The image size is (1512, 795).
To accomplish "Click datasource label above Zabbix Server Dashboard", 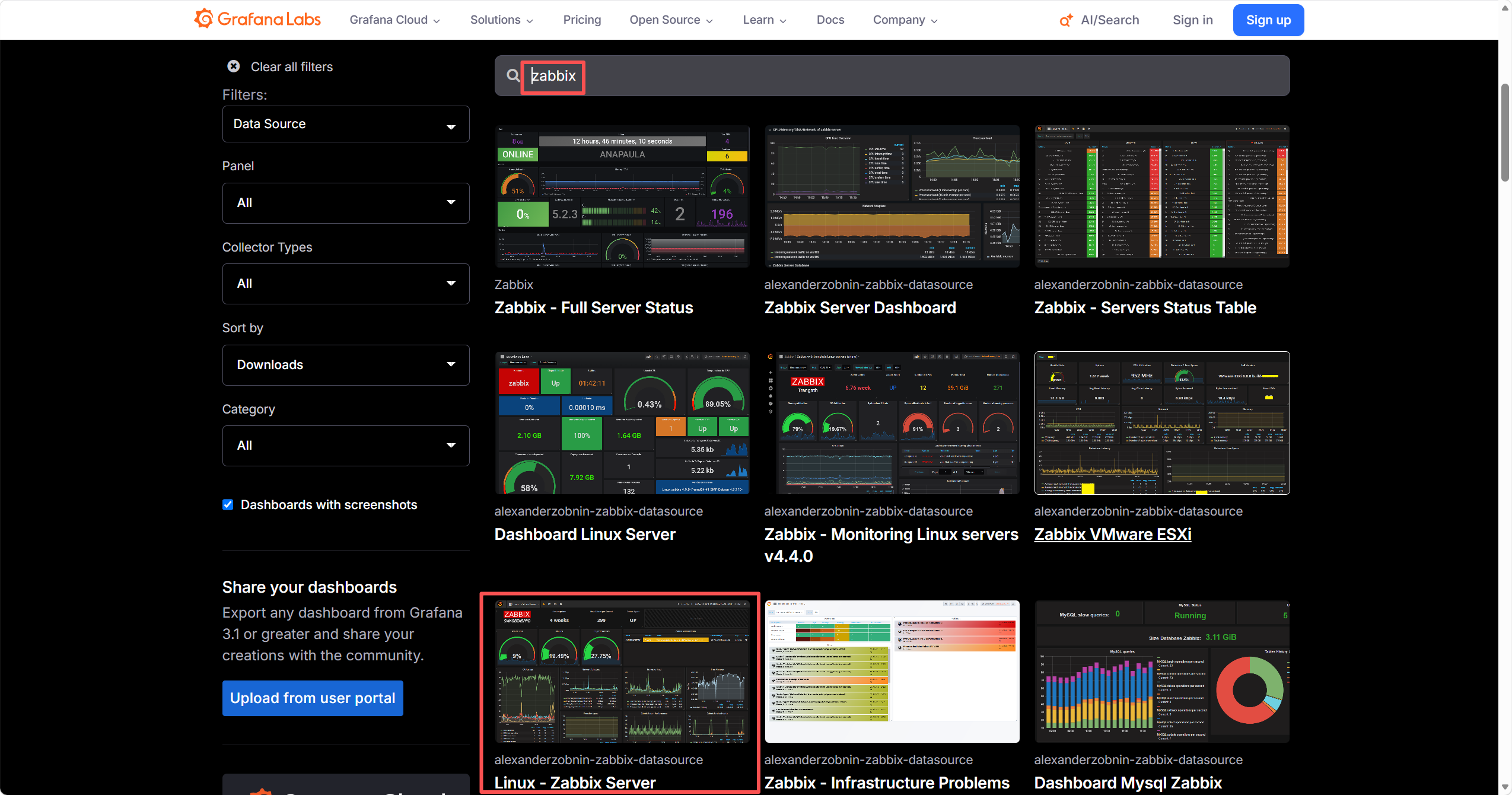I will pyautogui.click(x=868, y=285).
